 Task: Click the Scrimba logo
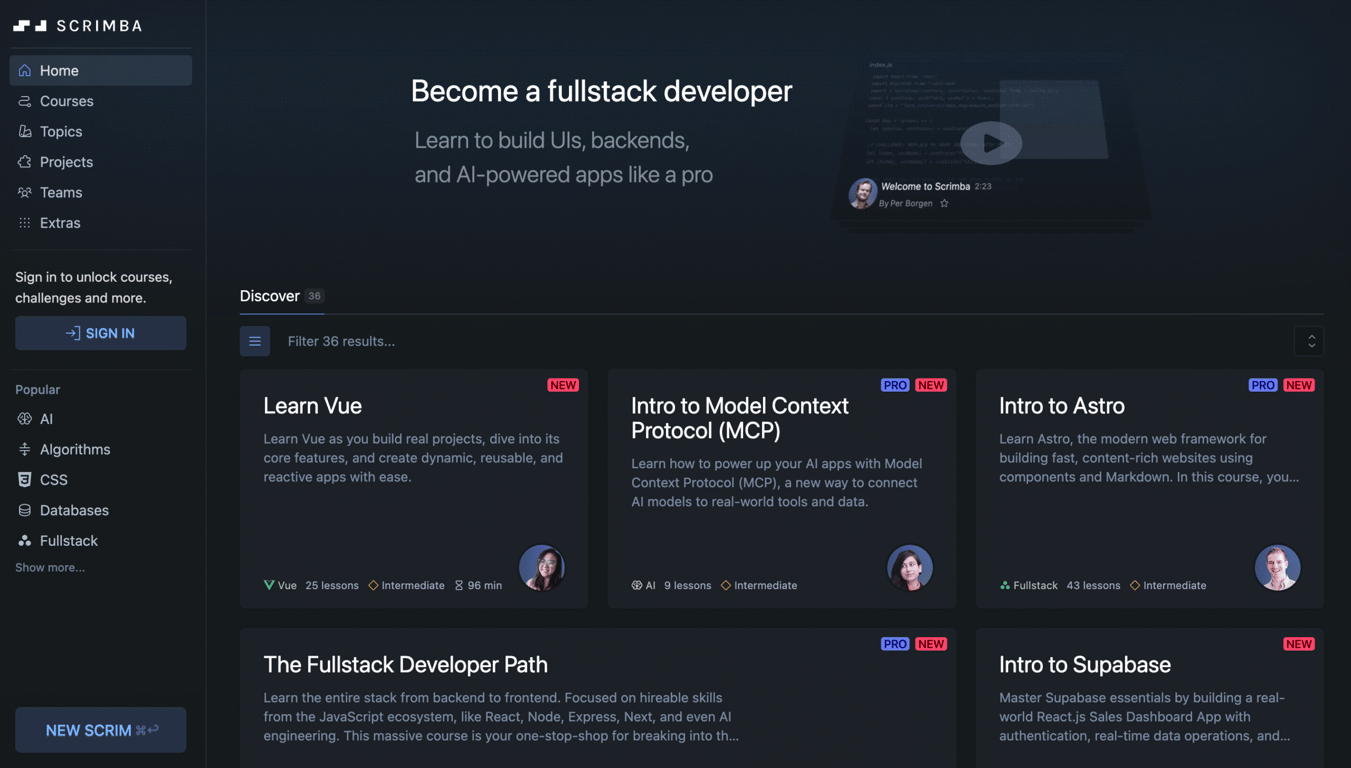pyautogui.click(x=77, y=25)
